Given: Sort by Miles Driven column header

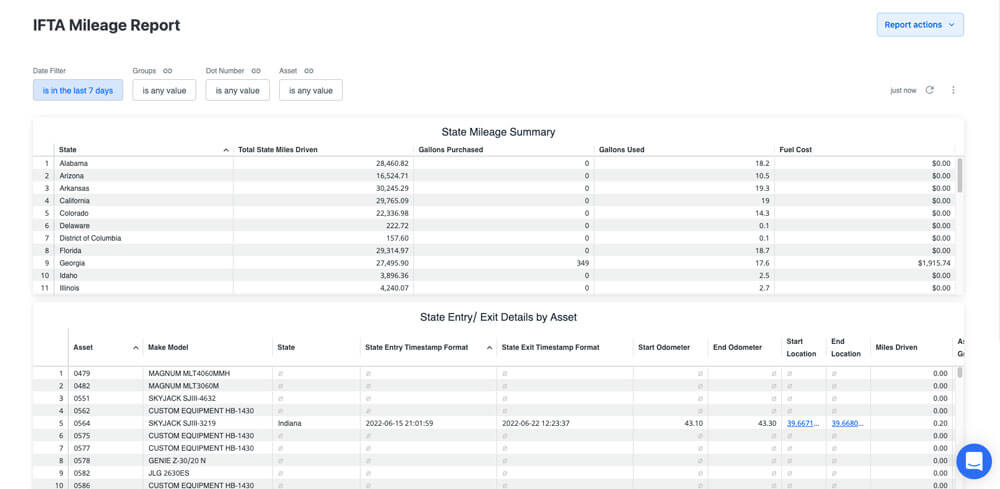Looking at the screenshot, I should click(896, 347).
